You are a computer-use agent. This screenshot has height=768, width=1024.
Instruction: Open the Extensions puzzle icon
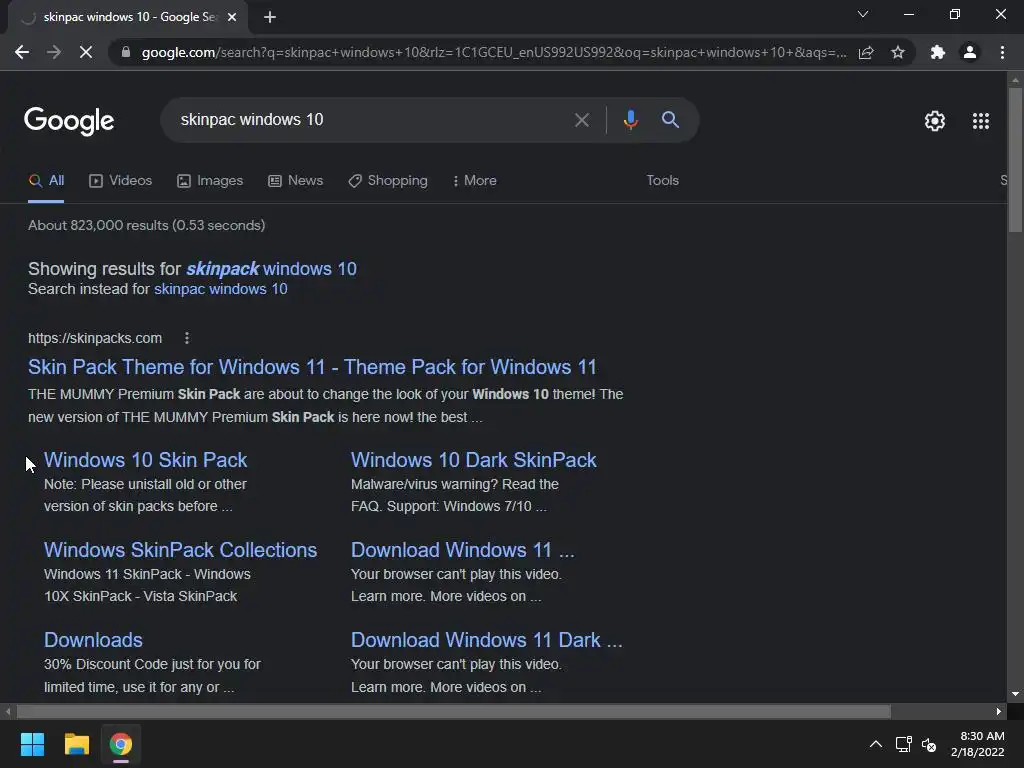938,52
